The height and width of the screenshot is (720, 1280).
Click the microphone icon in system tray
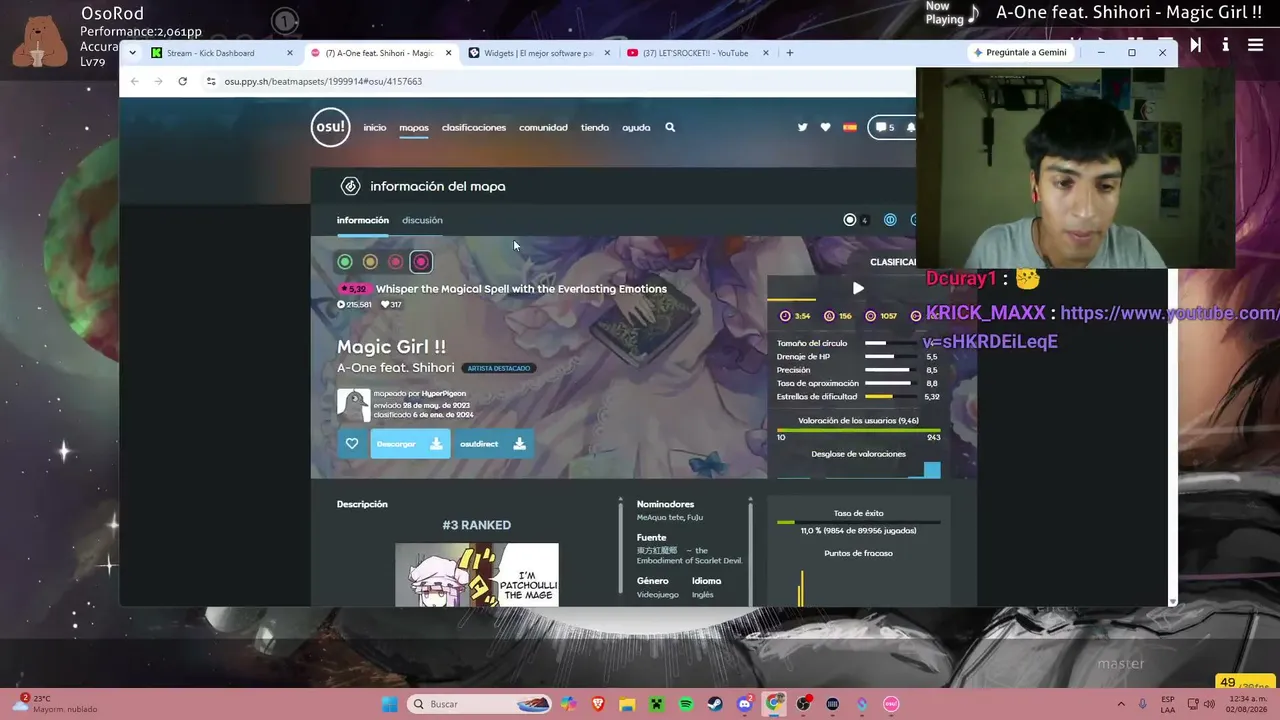click(1143, 704)
